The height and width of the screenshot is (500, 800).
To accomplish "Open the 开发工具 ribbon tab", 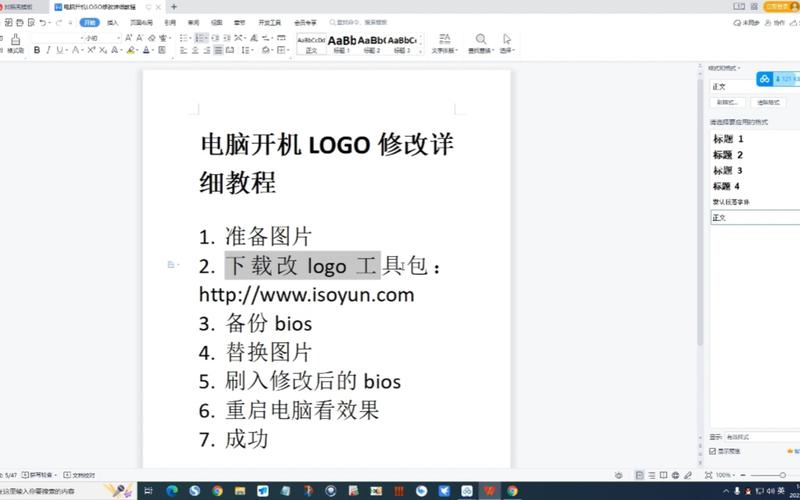I will tap(270, 22).
